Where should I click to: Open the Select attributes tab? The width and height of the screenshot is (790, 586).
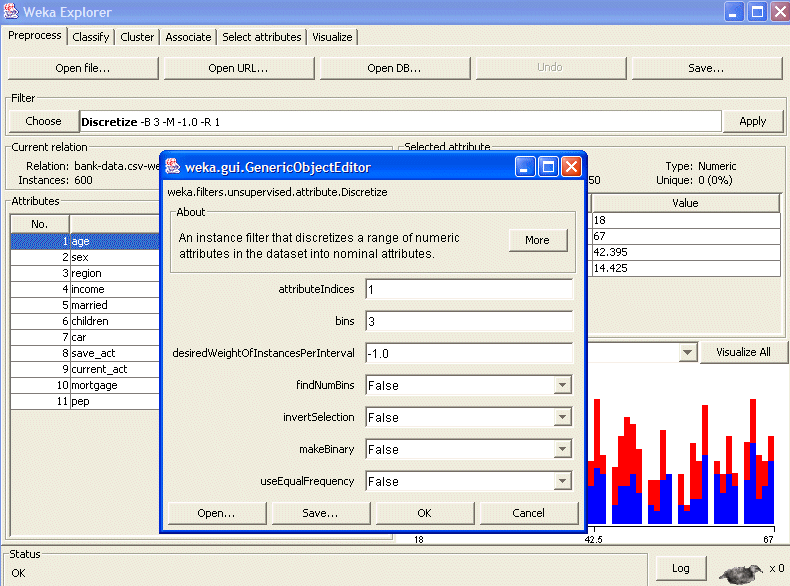261,37
